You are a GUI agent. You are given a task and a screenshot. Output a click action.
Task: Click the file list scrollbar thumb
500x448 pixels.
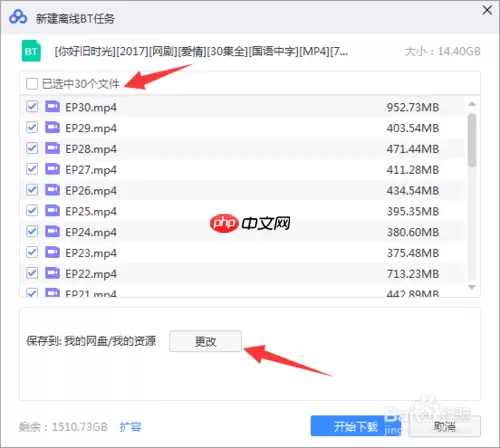(472, 140)
